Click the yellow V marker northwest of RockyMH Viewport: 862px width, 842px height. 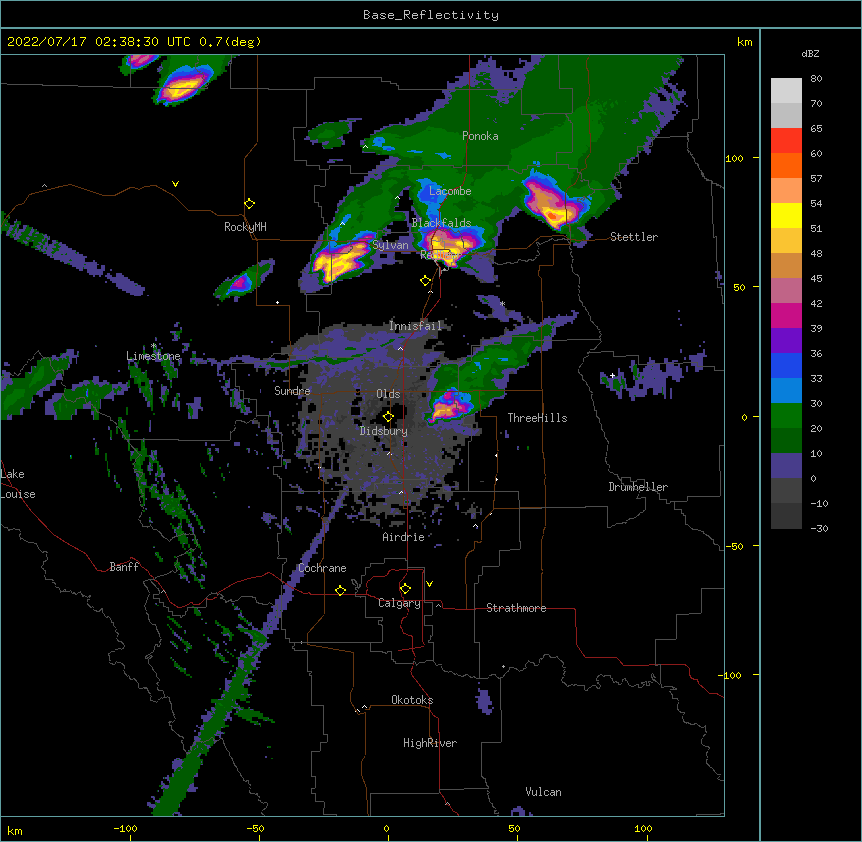point(175,184)
